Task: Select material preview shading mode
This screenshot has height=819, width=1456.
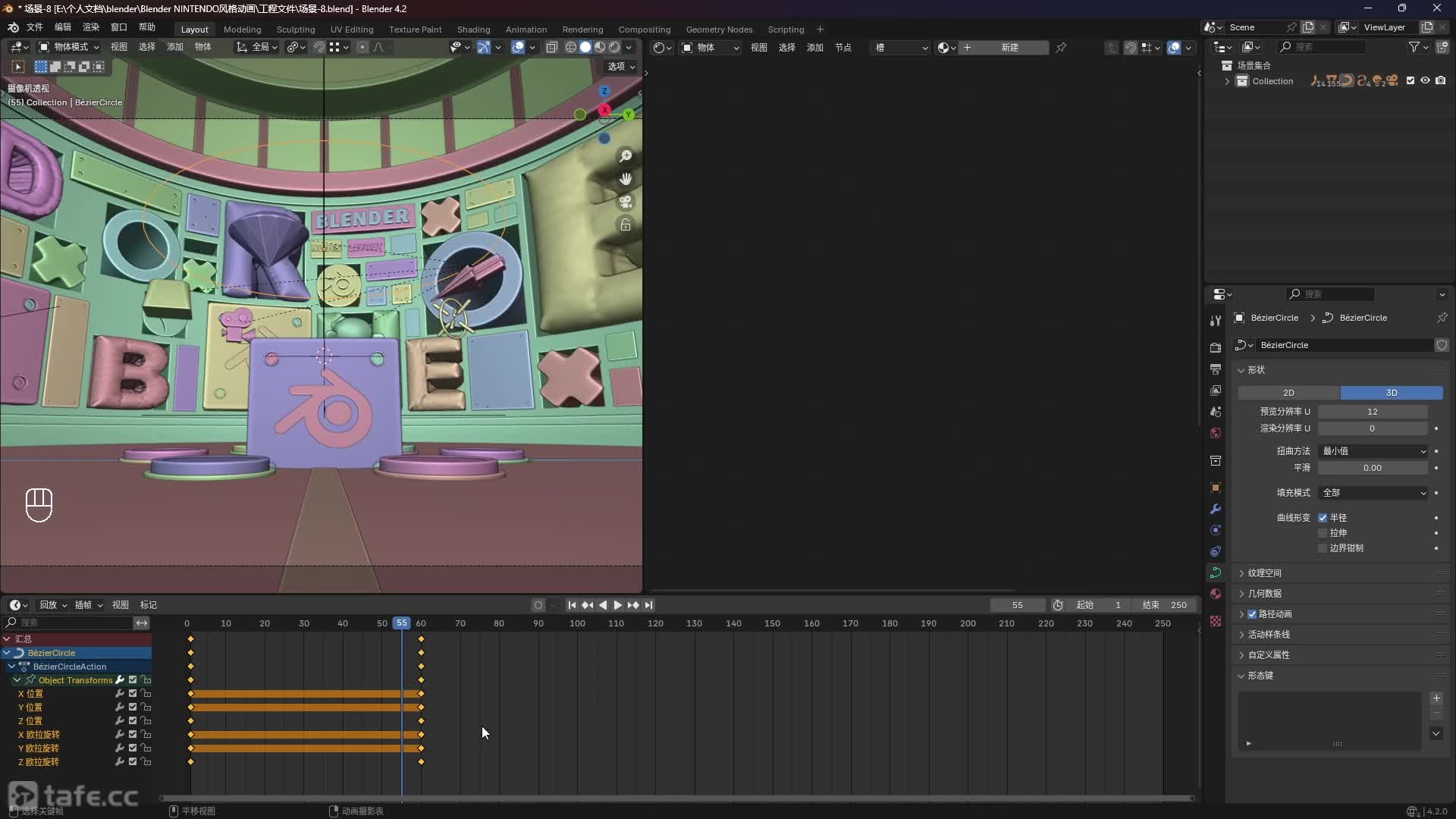Action: (x=600, y=47)
